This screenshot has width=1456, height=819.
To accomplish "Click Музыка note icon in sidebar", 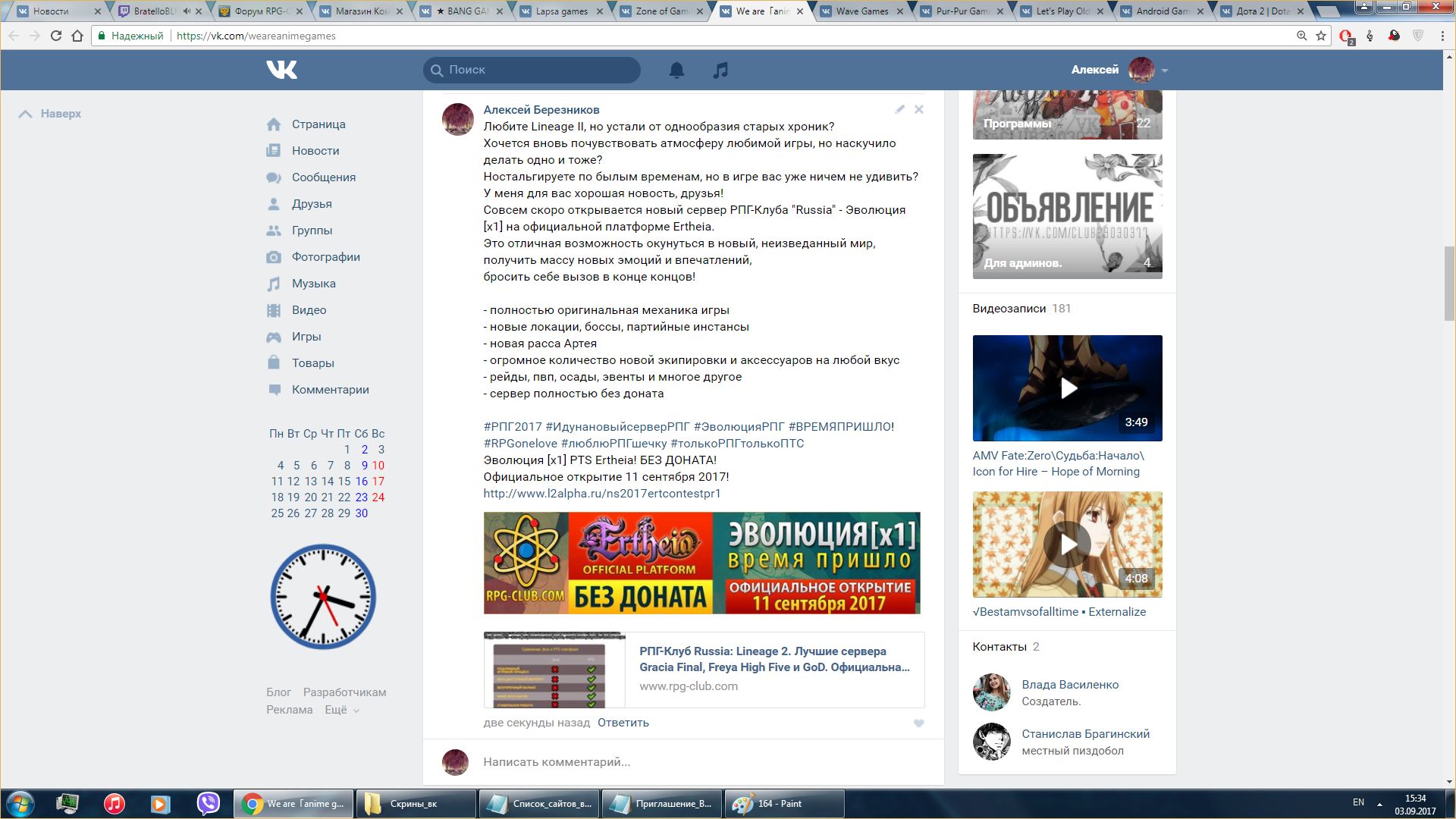I will point(274,284).
